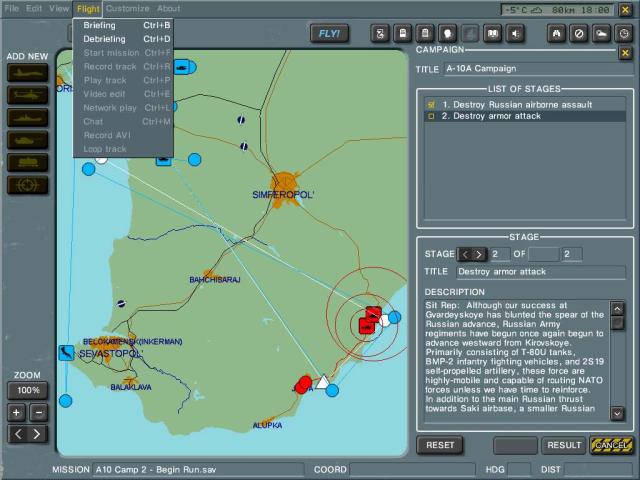
Task: Reset map zoom to 100%
Action: [28, 390]
